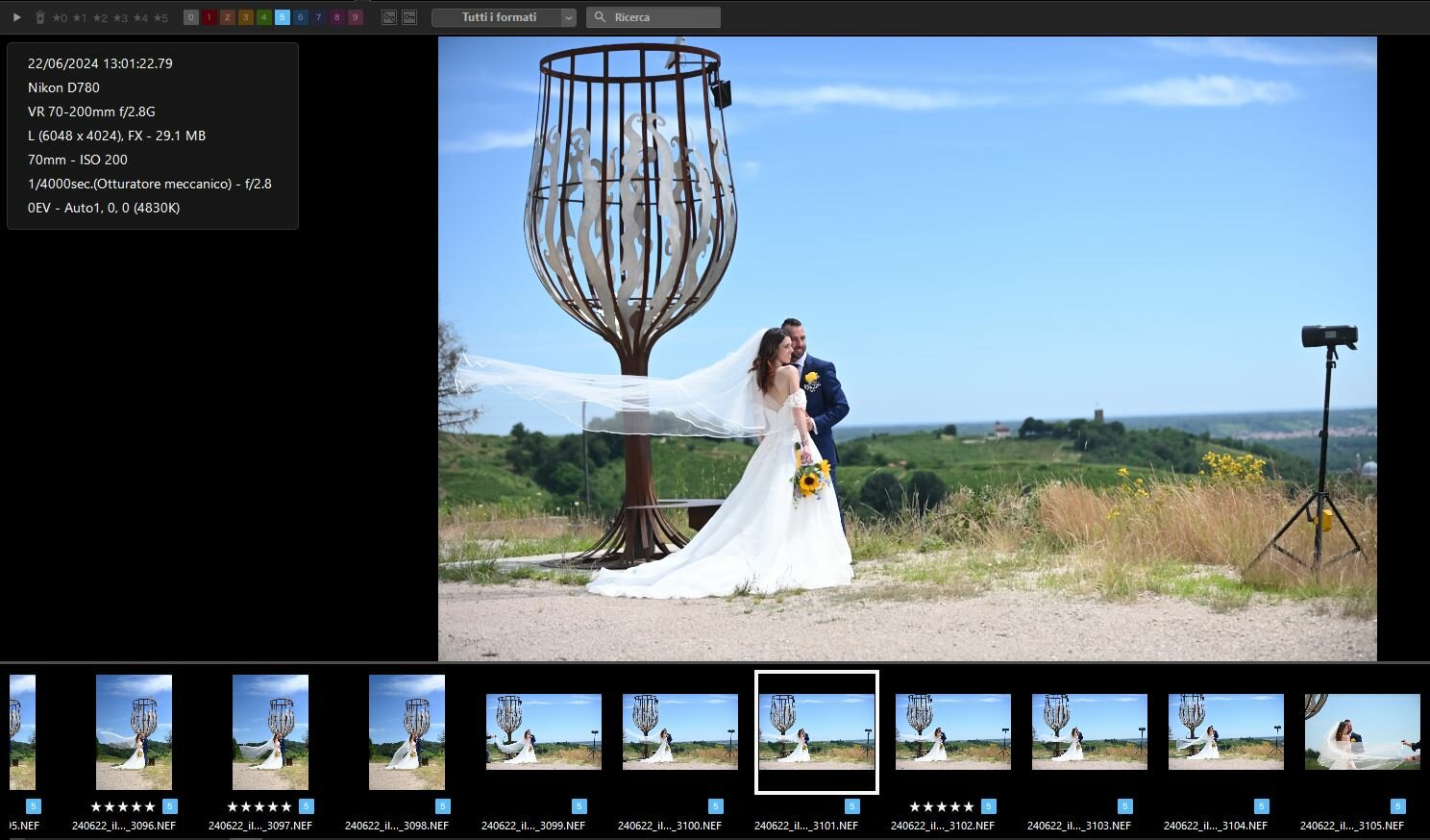This screenshot has width=1430, height=840.
Task: Expand format list using the arrow
Action: [x=568, y=17]
